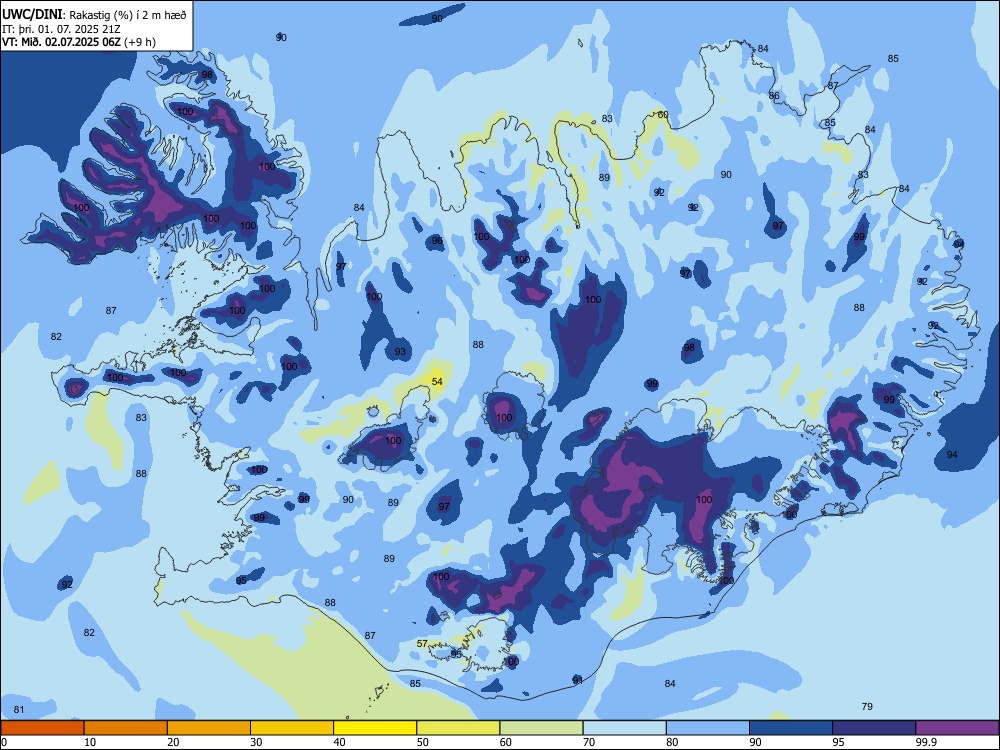This screenshot has width=1000, height=750.
Task: Click the orange 10–20 legend swatch
Action: pos(126,728)
